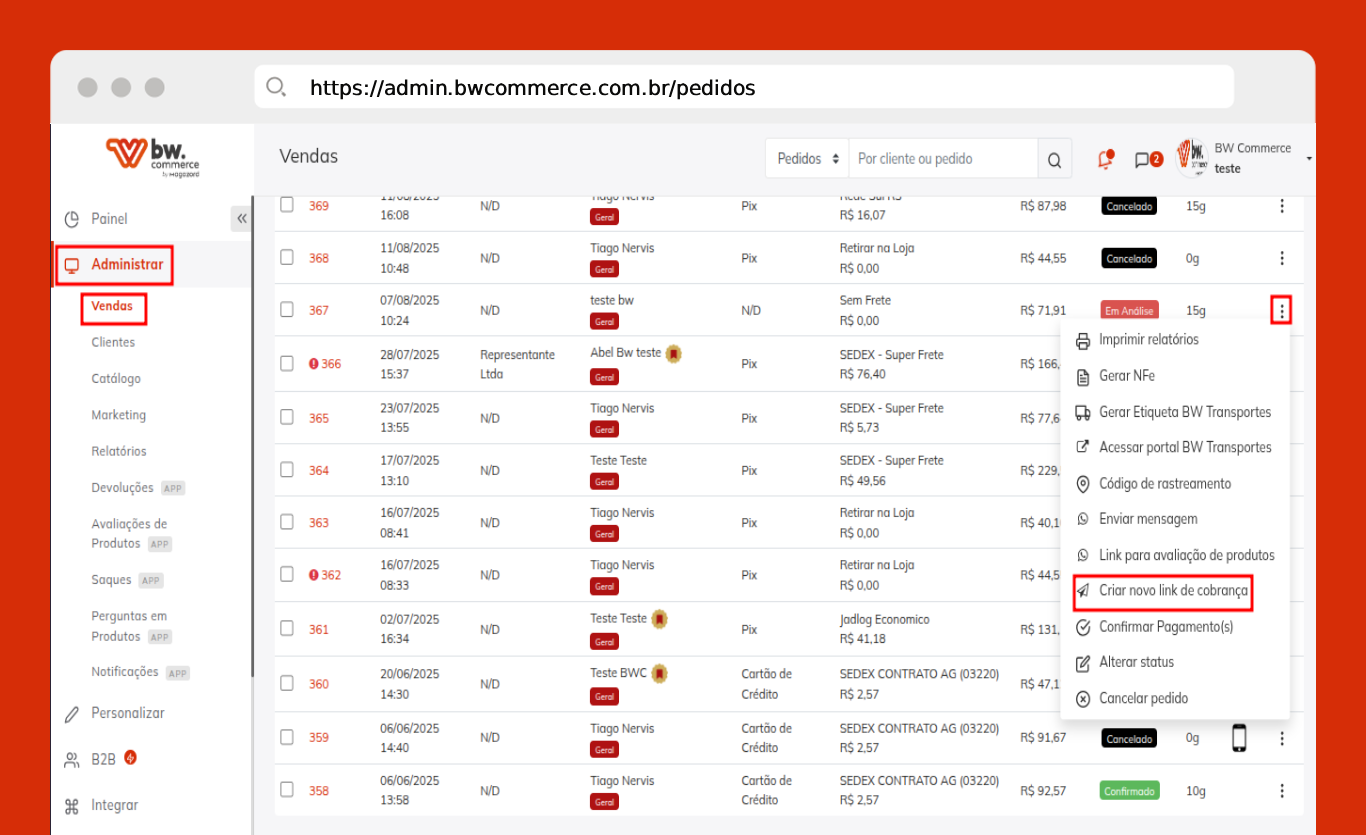
Task: Go to Clientes in sidebar
Action: [x=113, y=342]
